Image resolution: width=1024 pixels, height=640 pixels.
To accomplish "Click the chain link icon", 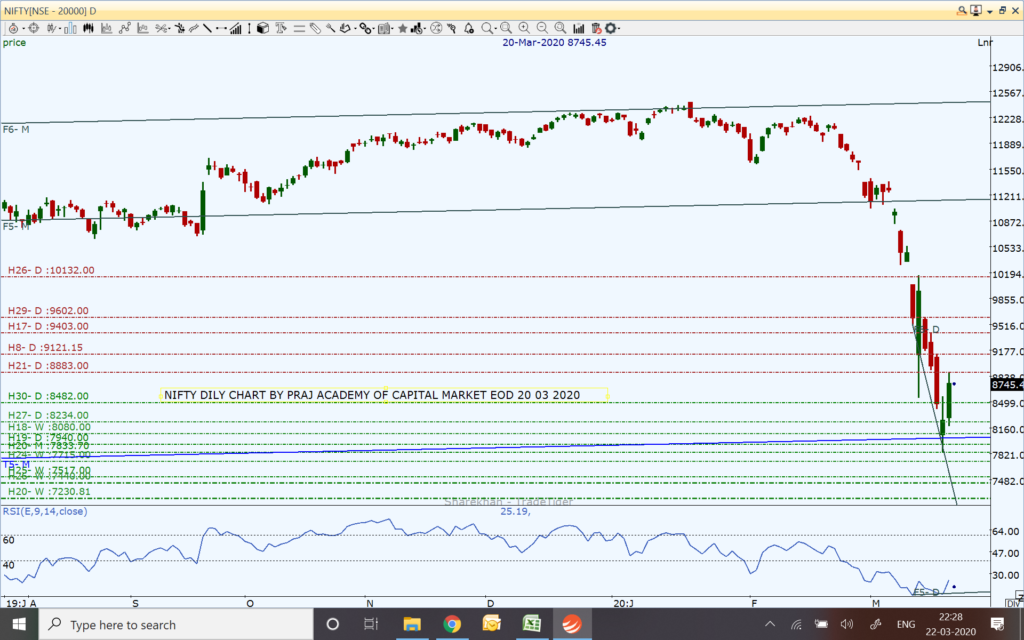I will pos(366,28).
